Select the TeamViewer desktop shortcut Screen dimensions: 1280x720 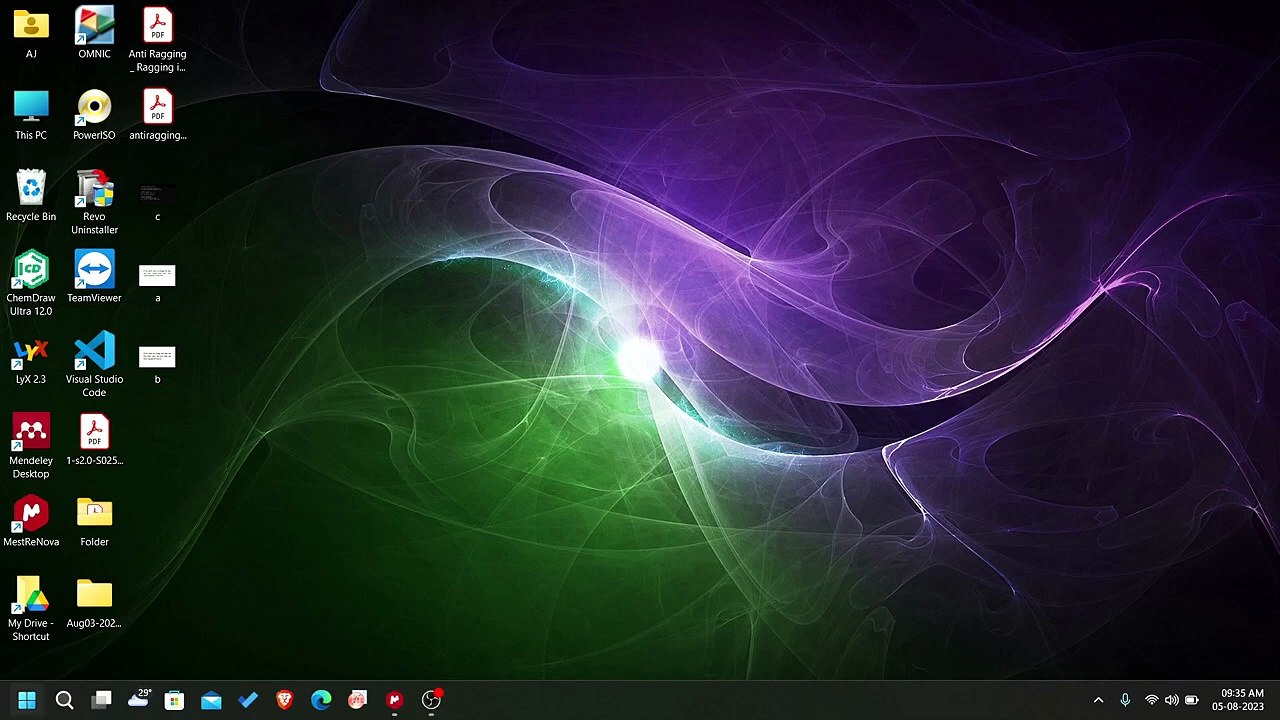point(94,269)
